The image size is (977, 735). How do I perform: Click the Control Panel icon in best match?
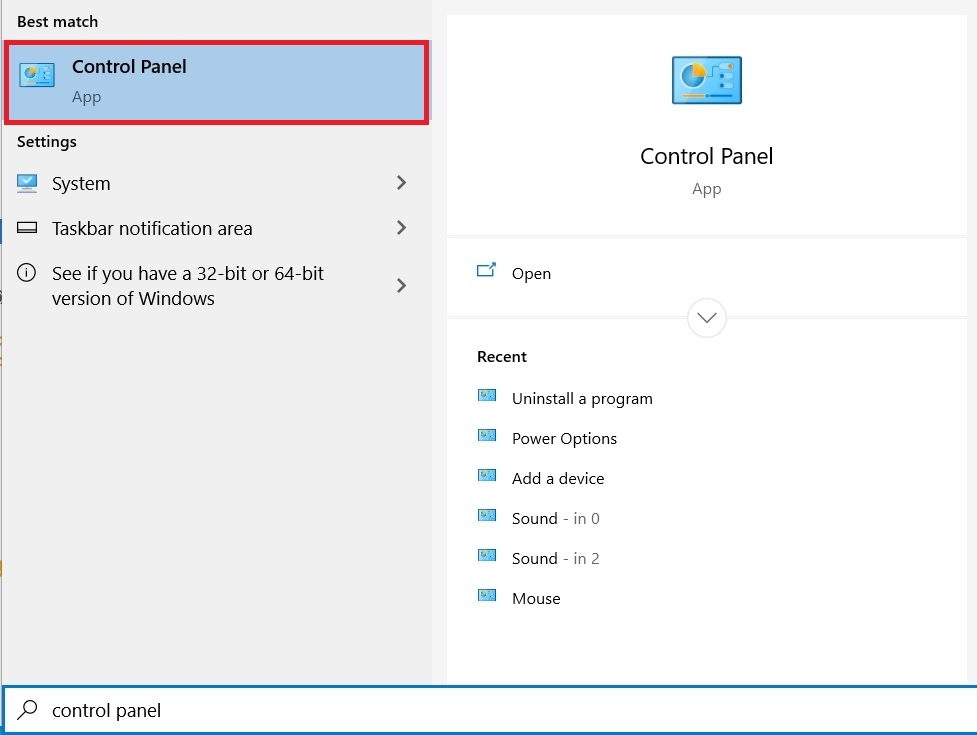click(37, 75)
